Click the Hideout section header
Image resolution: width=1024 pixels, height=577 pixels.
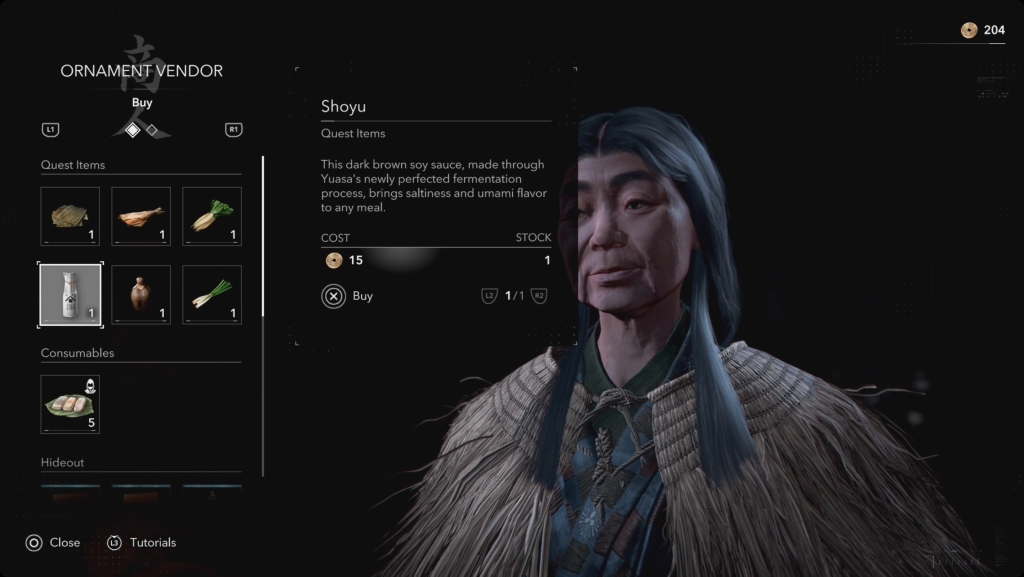pos(62,462)
